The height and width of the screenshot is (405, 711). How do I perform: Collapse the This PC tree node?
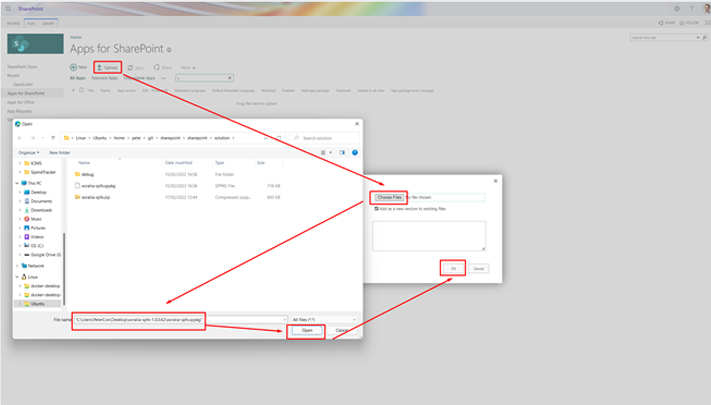(17, 183)
